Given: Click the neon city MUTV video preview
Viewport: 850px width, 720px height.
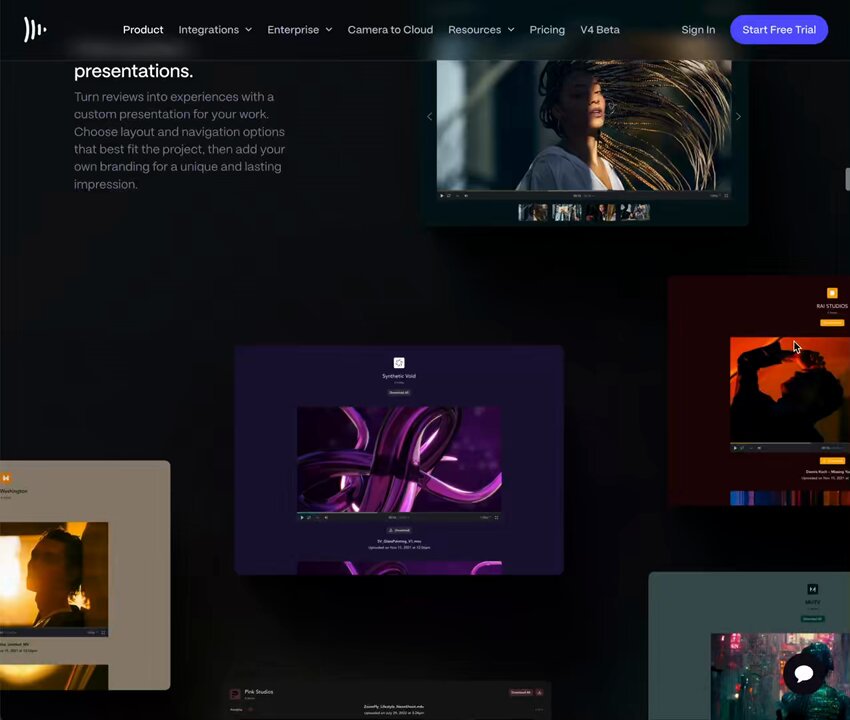Looking at the screenshot, I should coord(781,676).
